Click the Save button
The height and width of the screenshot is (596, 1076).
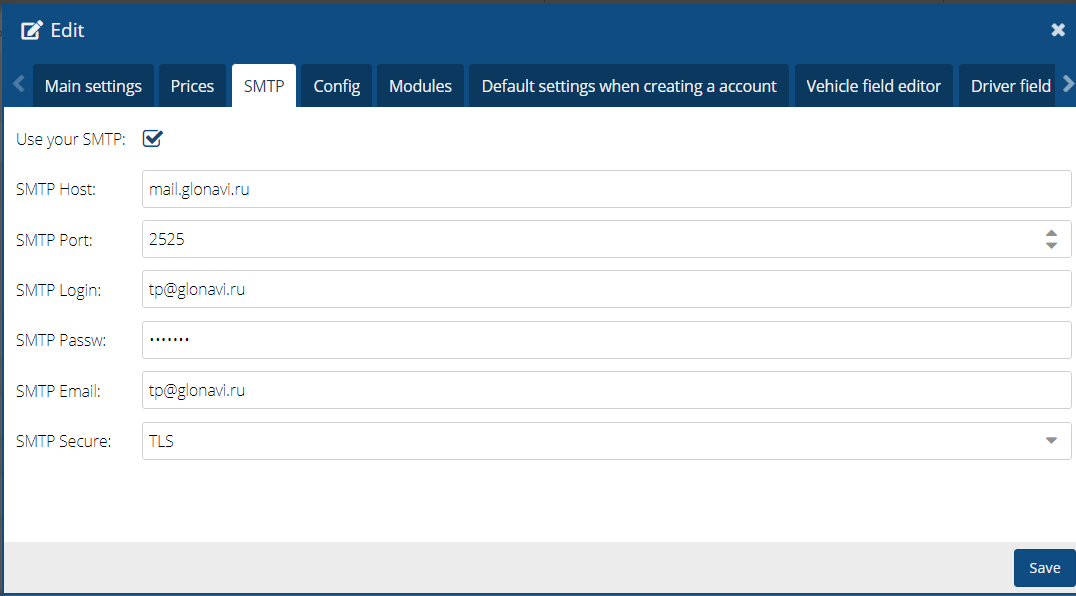pos(1044,568)
